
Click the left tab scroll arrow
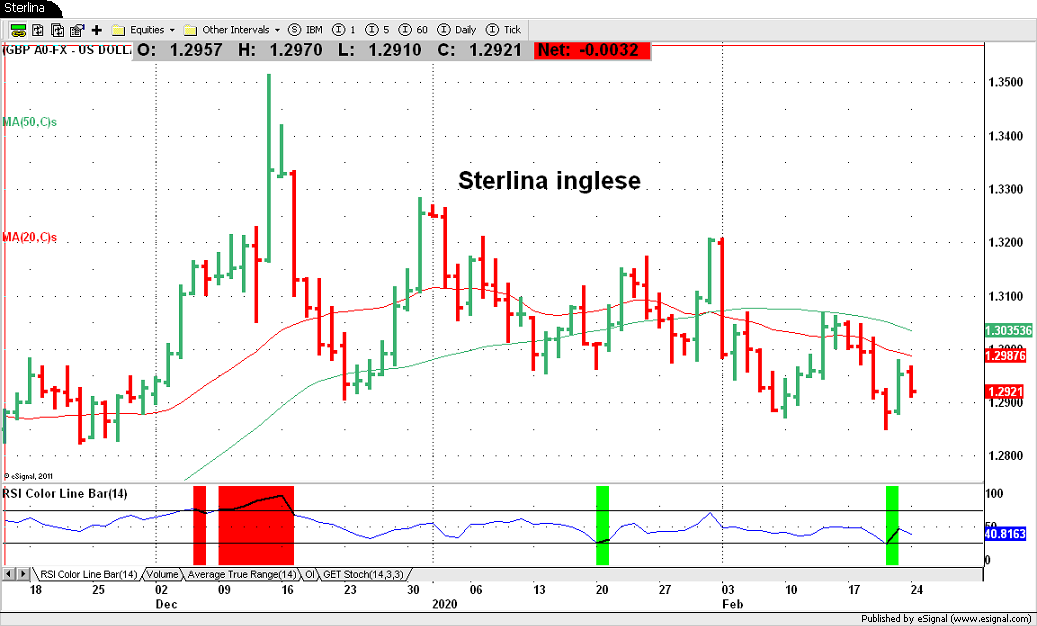(9, 574)
